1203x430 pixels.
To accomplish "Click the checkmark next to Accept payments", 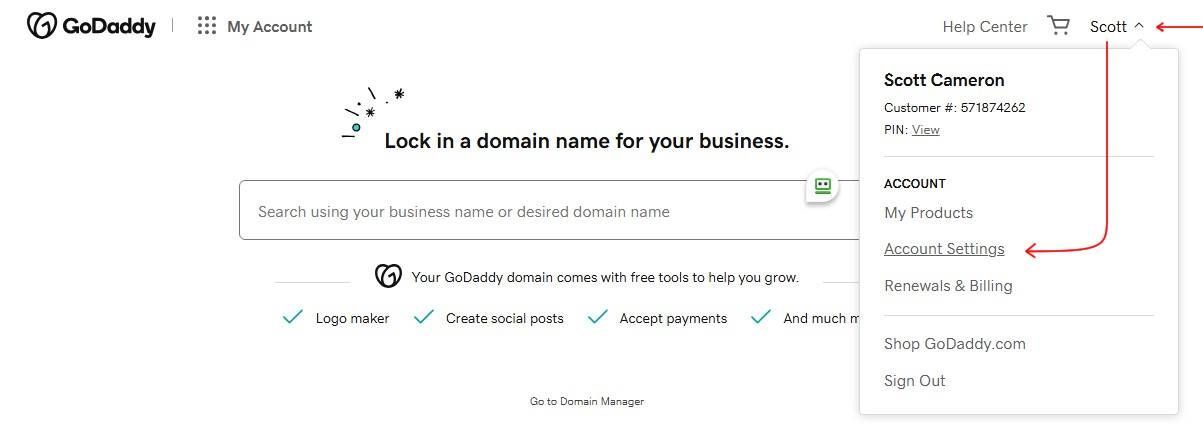I will pyautogui.click(x=598, y=317).
